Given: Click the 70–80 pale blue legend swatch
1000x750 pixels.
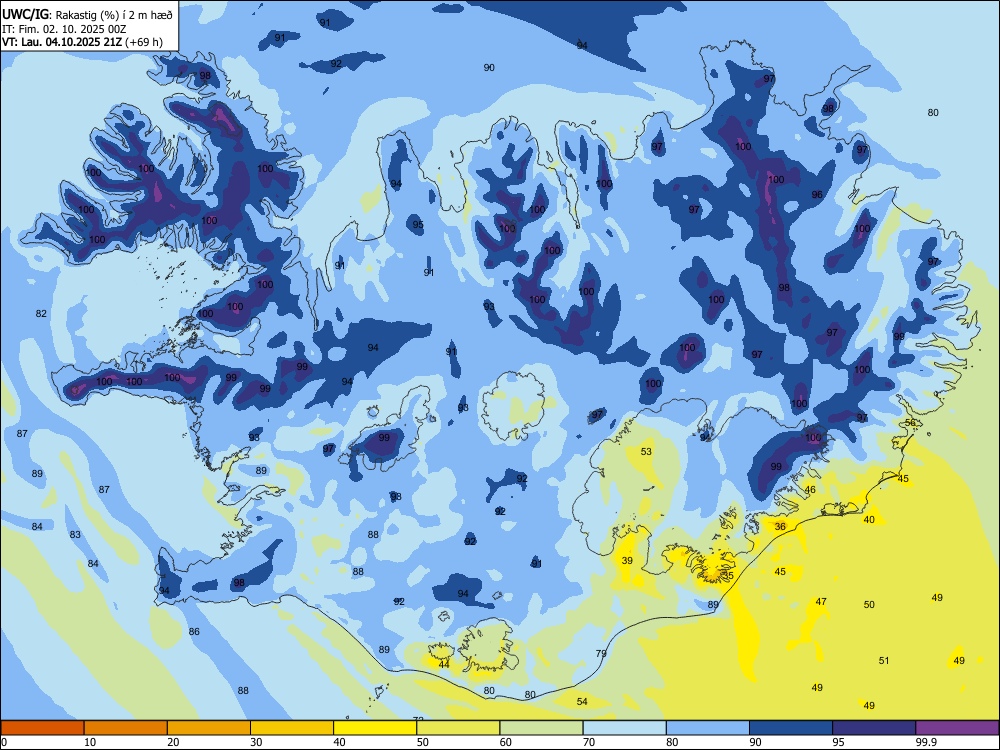Looking at the screenshot, I should [x=624, y=728].
